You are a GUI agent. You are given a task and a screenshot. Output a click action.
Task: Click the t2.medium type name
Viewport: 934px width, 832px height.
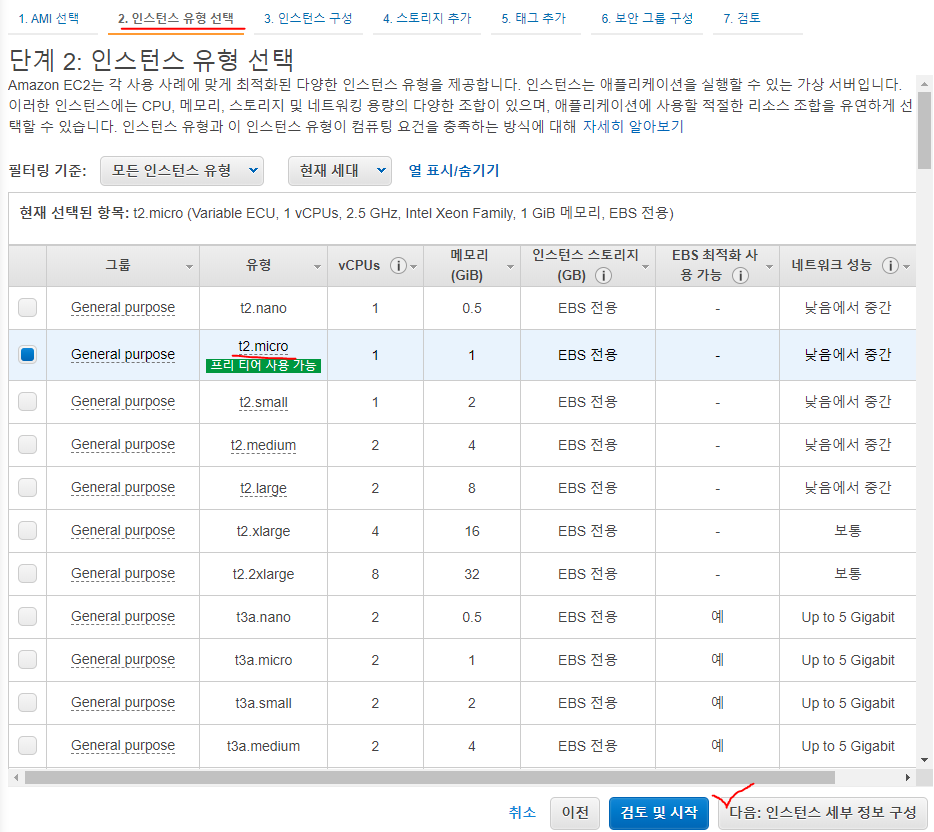263,445
